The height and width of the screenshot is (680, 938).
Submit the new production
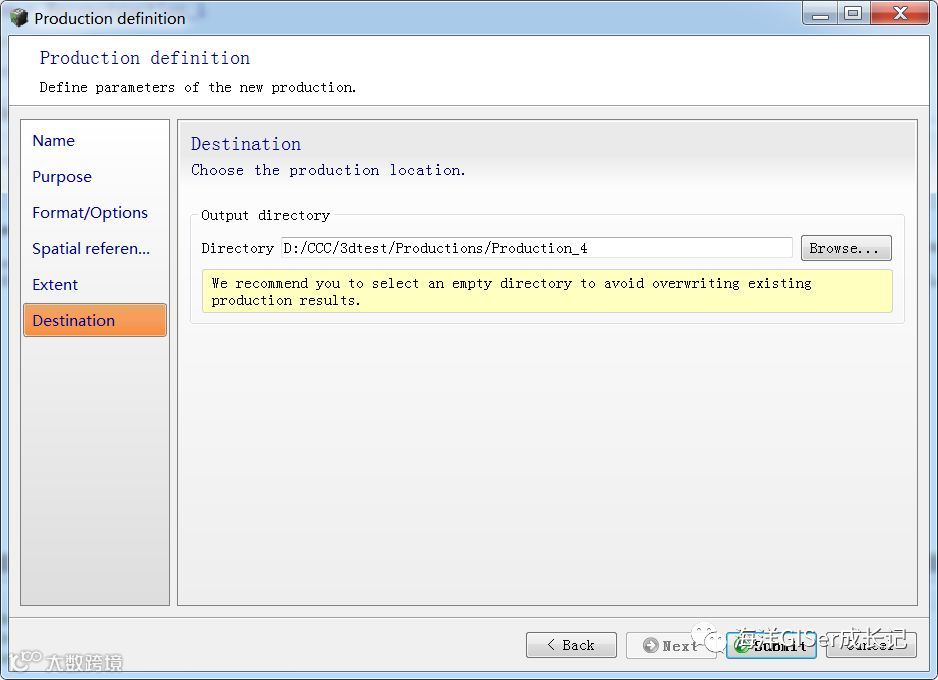point(771,645)
